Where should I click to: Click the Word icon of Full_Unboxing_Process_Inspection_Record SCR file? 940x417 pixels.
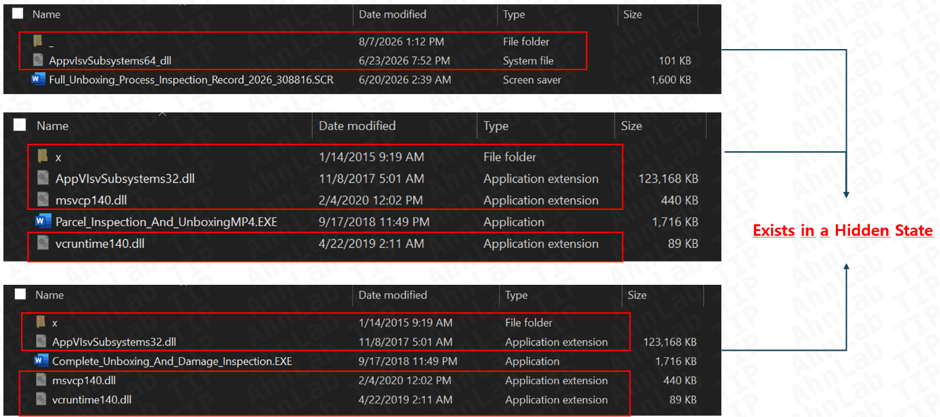pyautogui.click(x=39, y=79)
